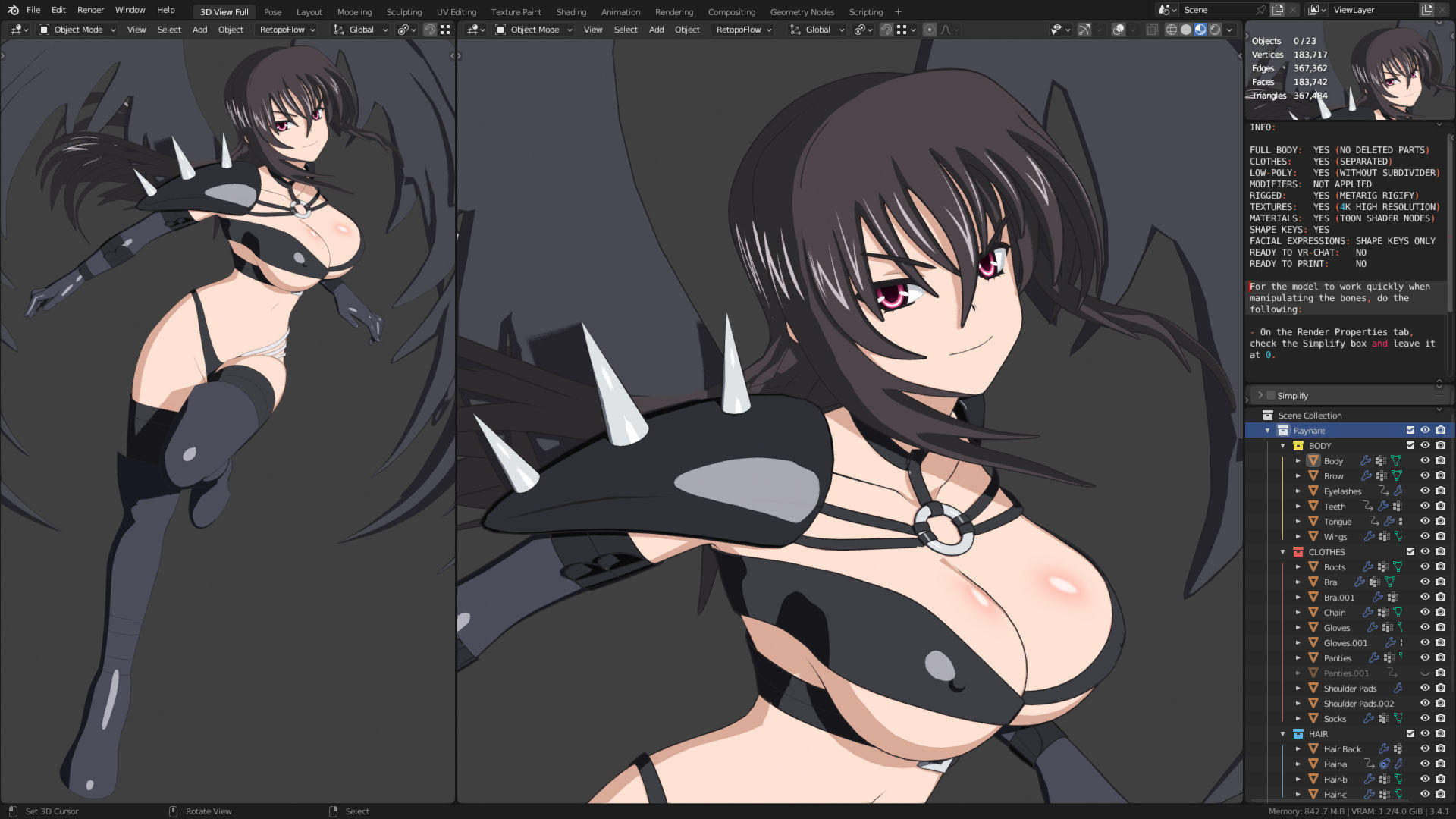Viewport: 1456px width, 819px height.
Task: Open the left viewport Global orientation dropdown
Action: pos(361,30)
